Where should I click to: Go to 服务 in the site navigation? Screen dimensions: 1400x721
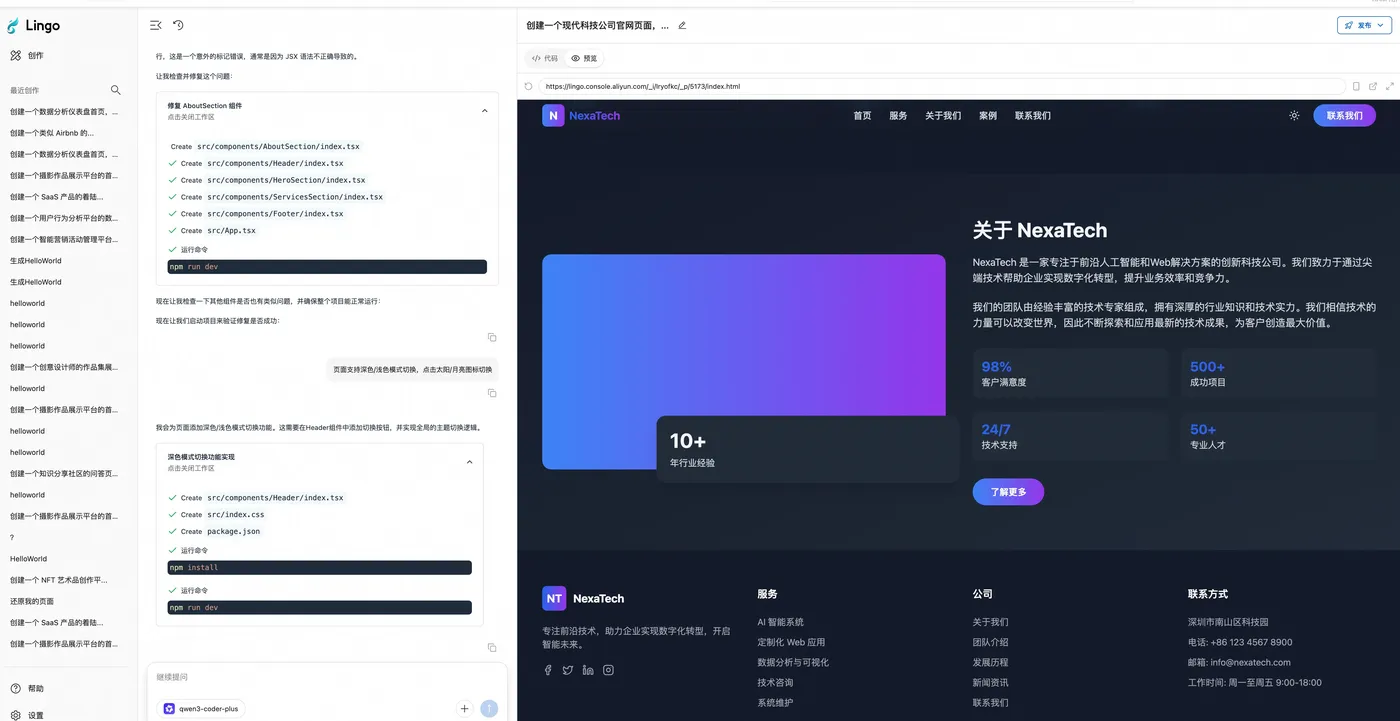(x=898, y=115)
